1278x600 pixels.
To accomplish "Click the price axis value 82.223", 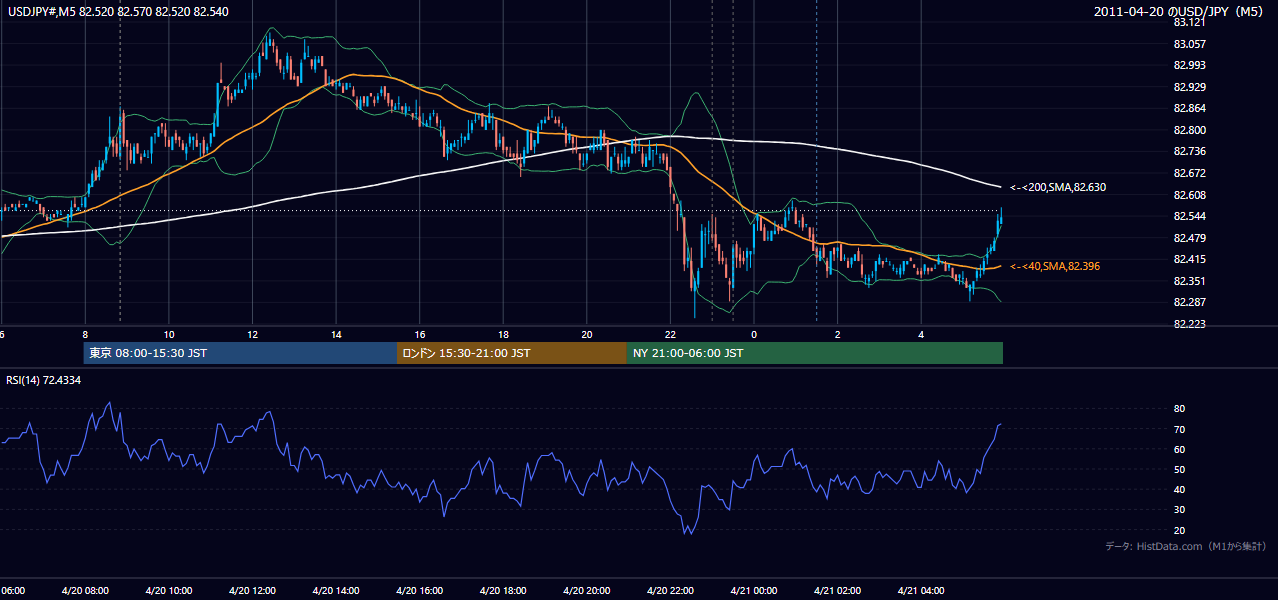I will [x=1190, y=324].
